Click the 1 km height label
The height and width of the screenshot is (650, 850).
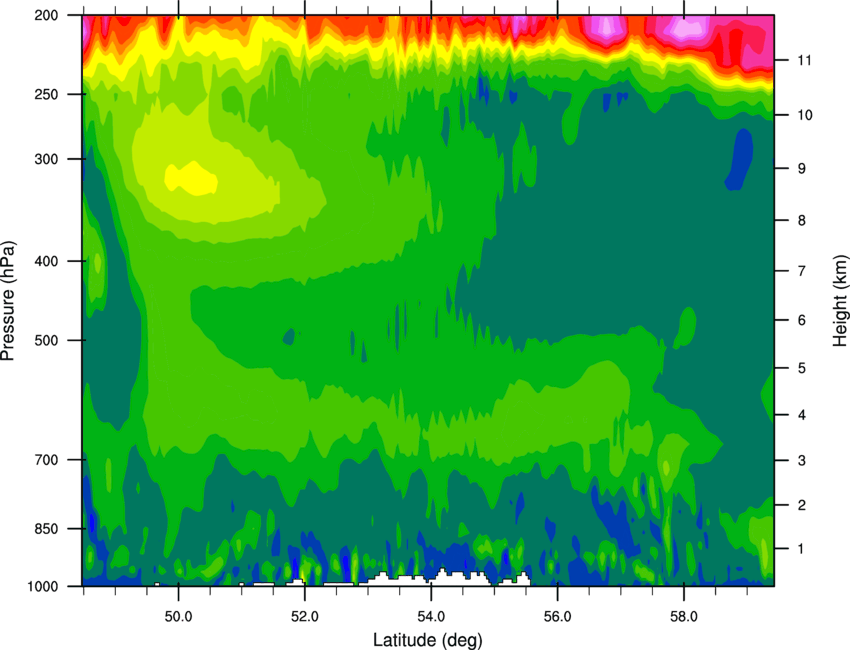801,549
